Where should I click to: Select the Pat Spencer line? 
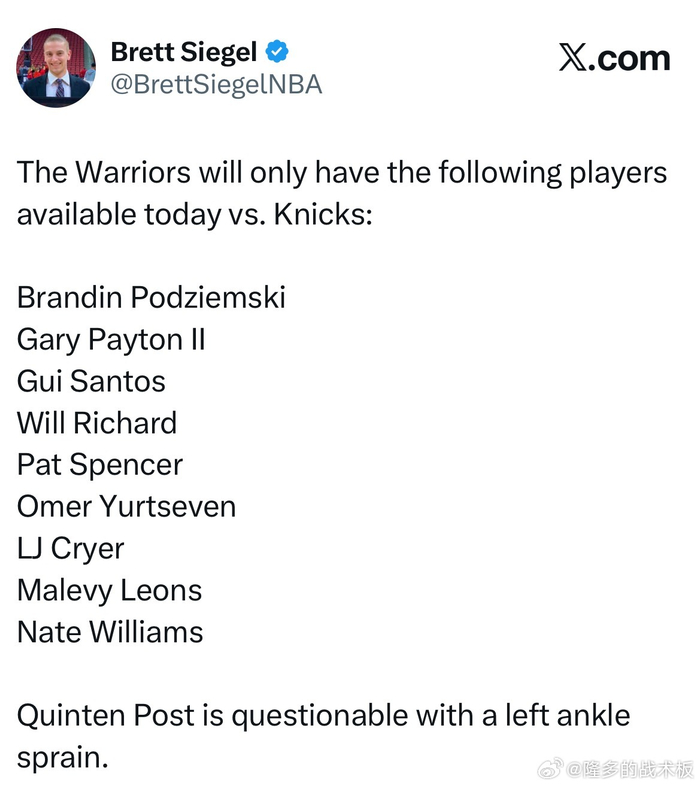coord(100,465)
